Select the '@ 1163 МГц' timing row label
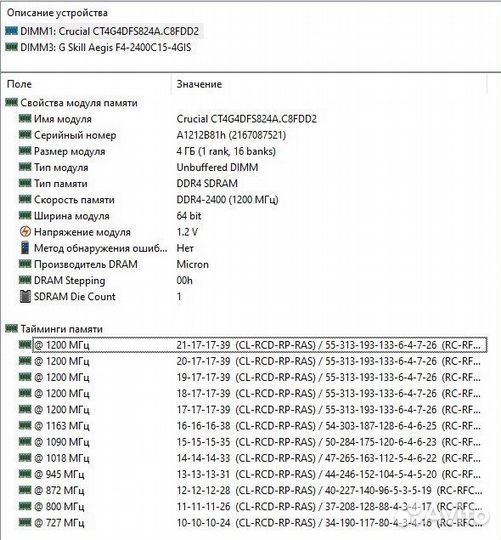Image resolution: width=501 pixels, height=540 pixels. click(62, 426)
